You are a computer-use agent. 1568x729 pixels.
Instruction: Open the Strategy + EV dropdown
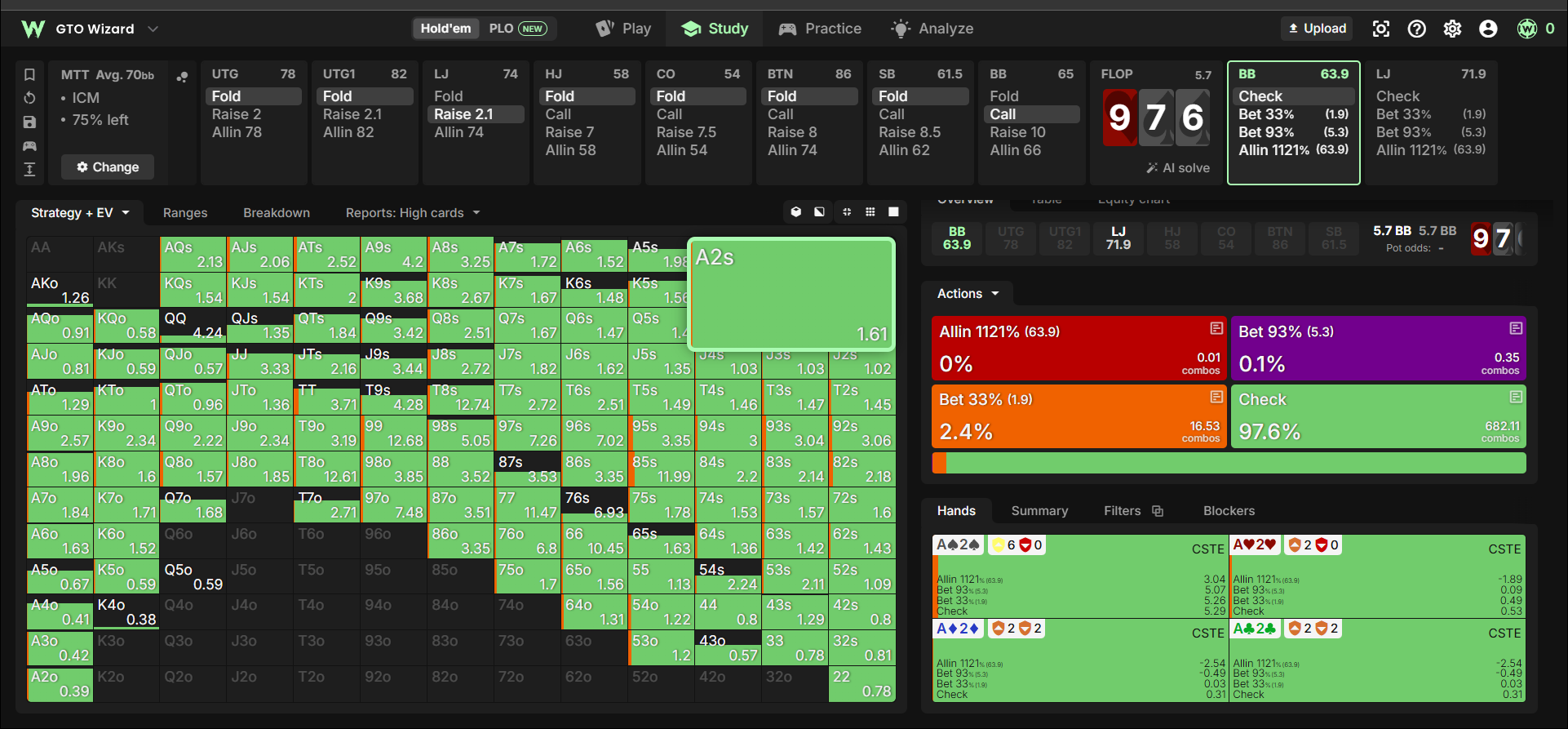80,213
